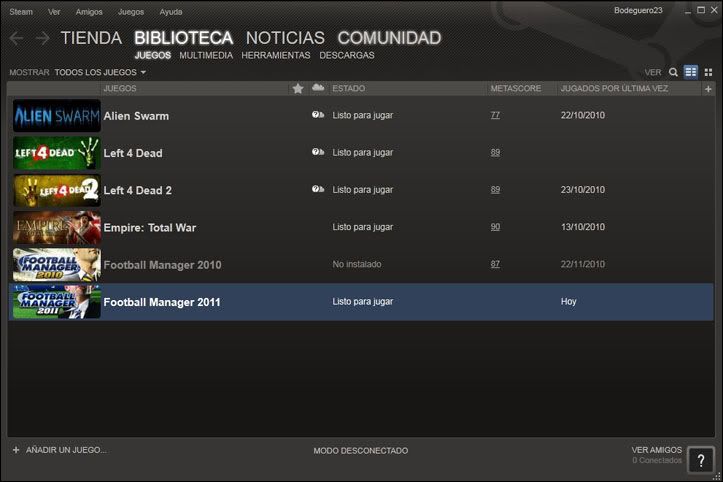Go back with the left arrow

coord(16,38)
